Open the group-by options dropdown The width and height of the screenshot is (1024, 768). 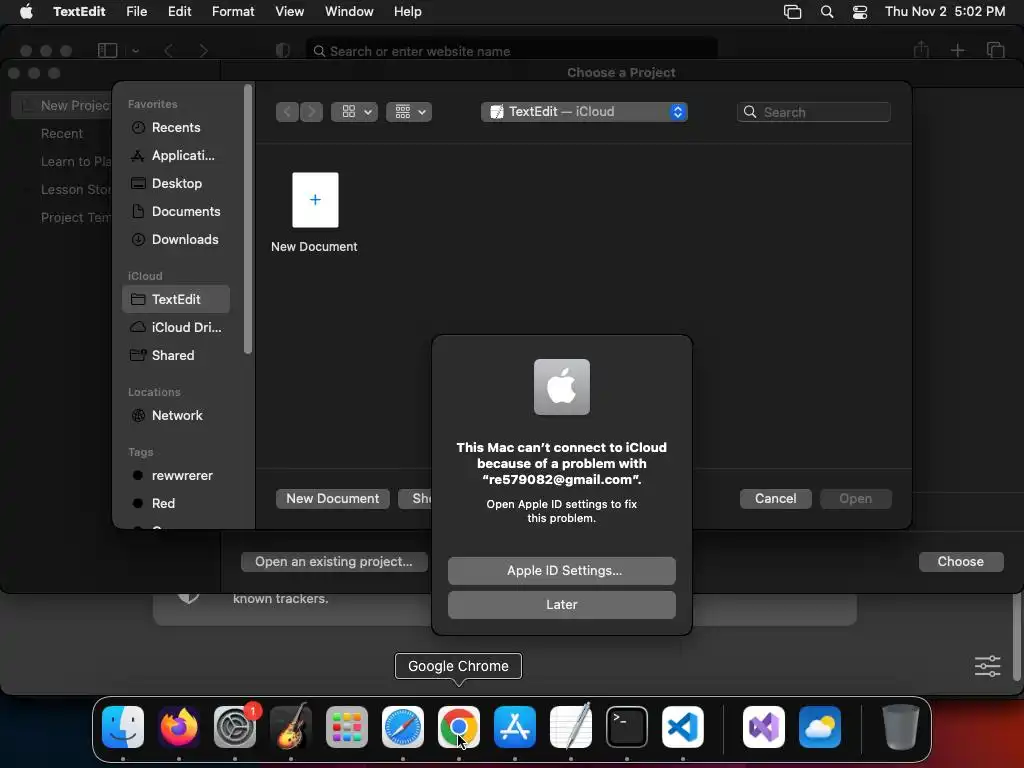point(409,112)
